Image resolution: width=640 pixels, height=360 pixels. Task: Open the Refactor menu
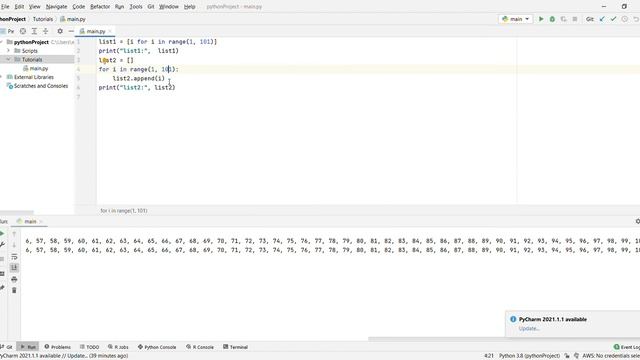[x=100, y=7]
